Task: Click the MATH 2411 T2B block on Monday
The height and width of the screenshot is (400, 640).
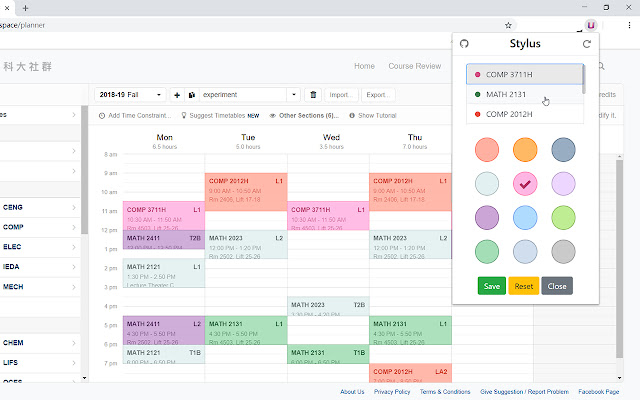Action: pos(164,240)
